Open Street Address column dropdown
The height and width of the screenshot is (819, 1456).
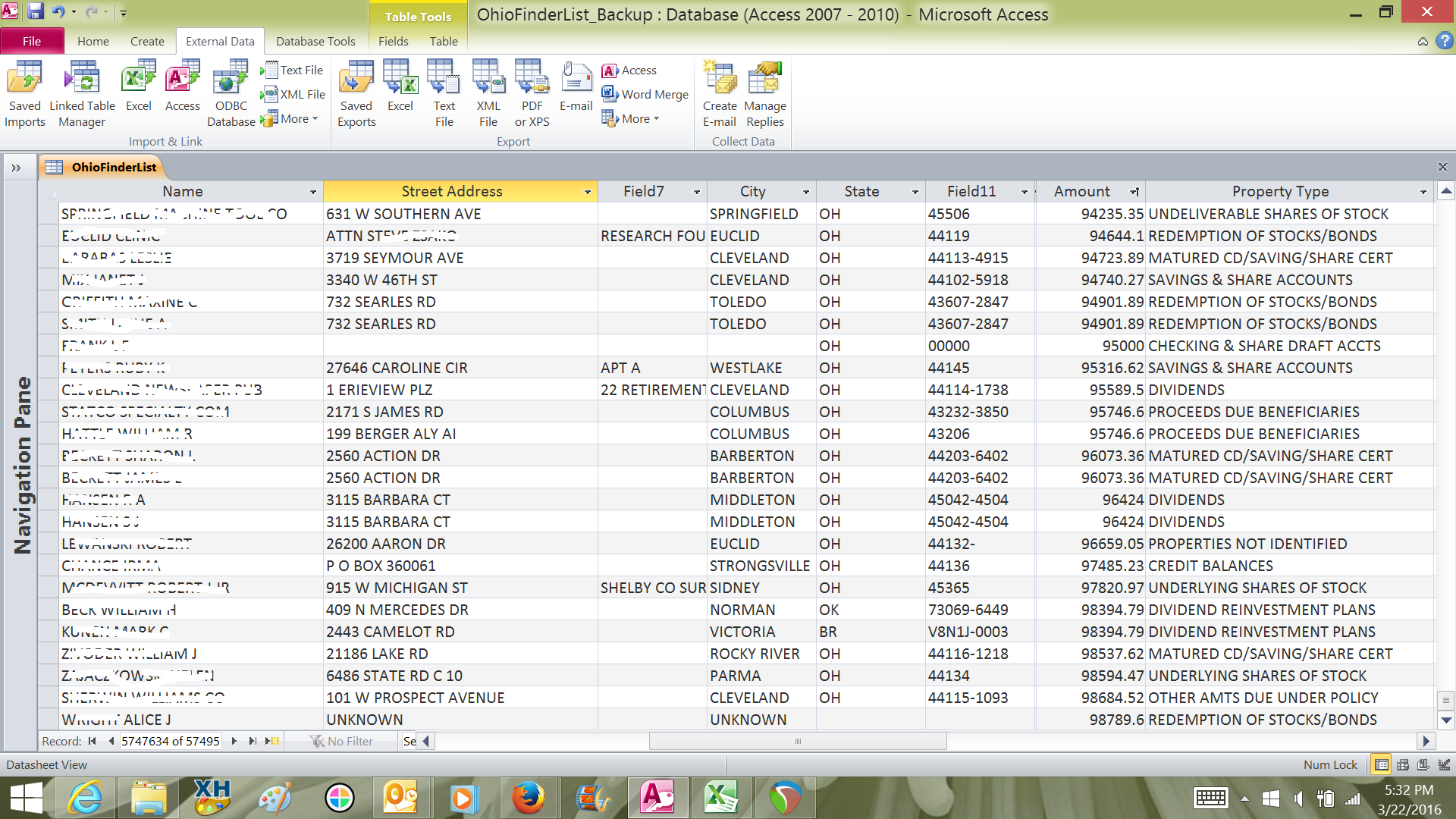click(x=587, y=192)
